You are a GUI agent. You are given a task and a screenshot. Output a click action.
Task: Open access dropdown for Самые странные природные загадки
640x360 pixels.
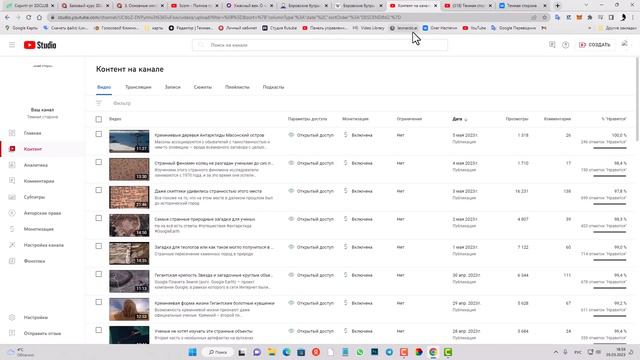point(311,219)
